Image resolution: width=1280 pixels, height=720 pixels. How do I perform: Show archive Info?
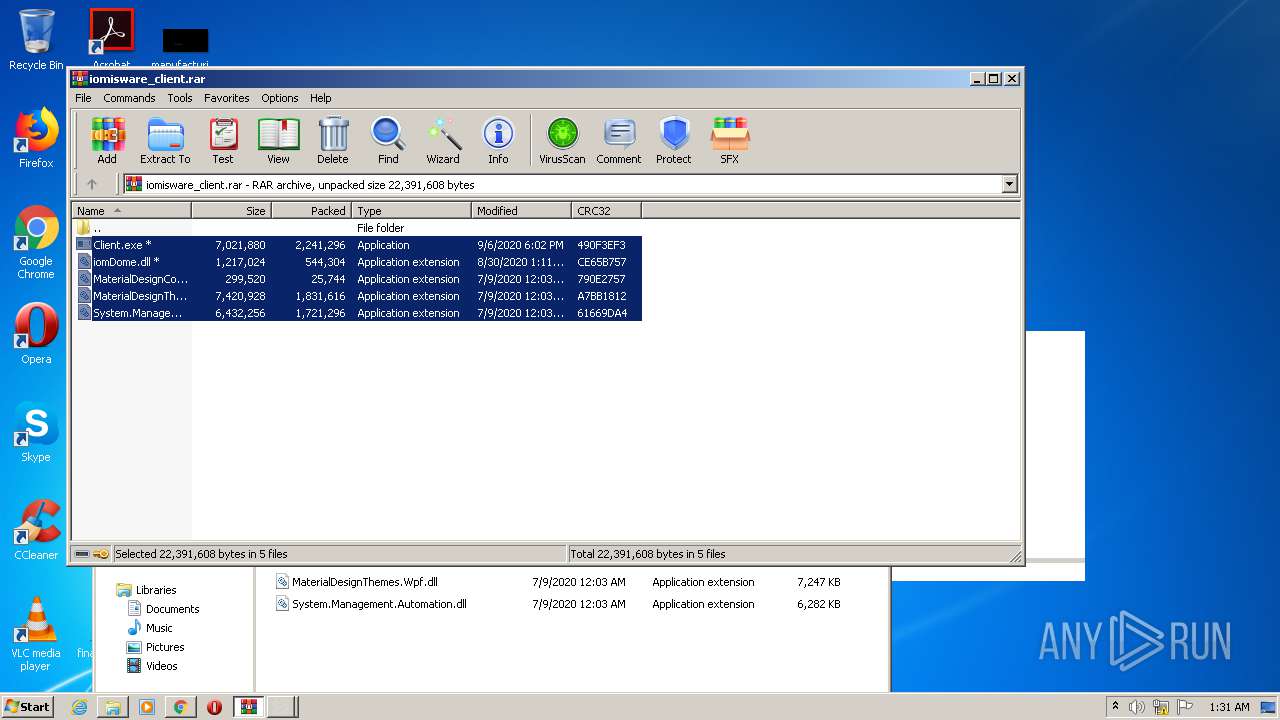(x=498, y=141)
